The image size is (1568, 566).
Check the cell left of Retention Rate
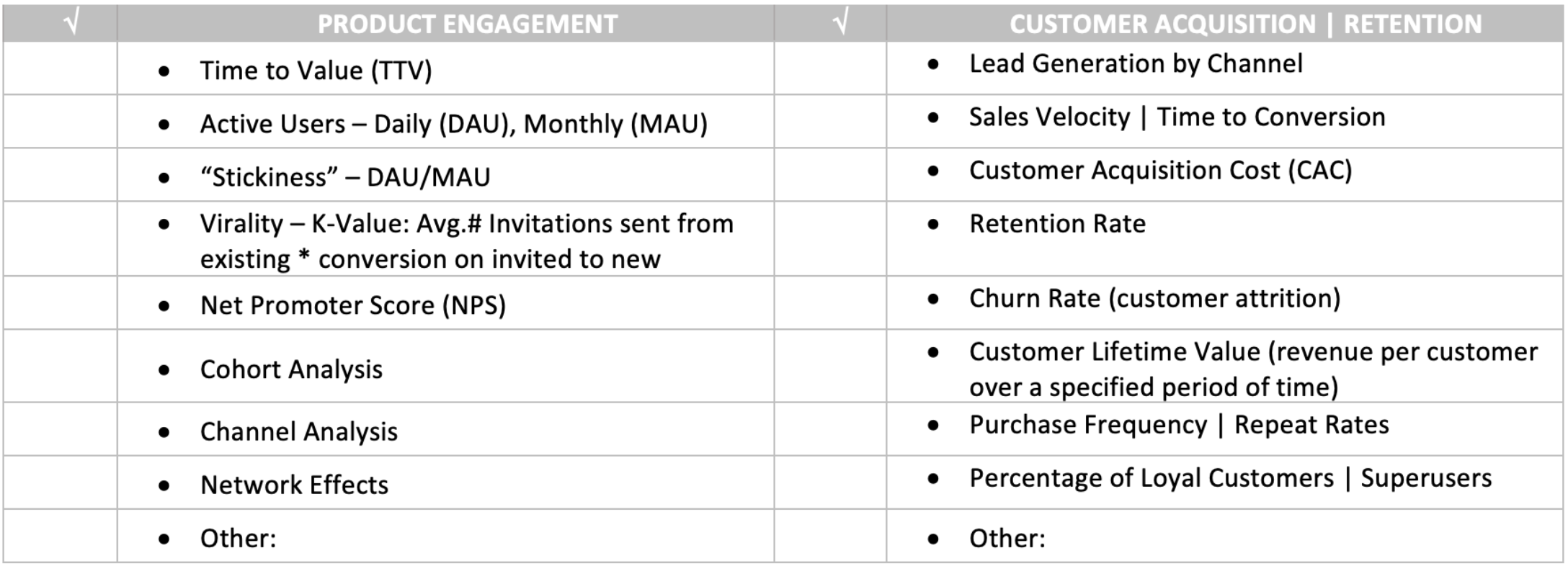[x=830, y=238]
